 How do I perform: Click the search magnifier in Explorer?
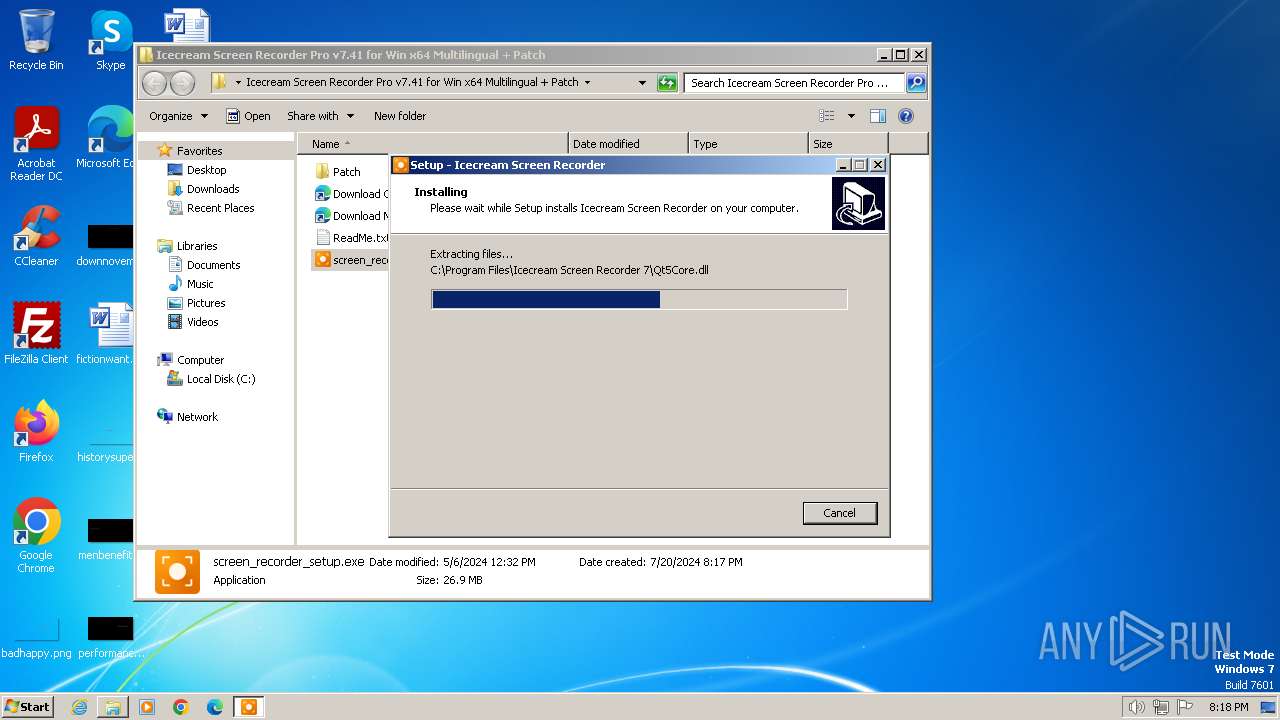(x=915, y=83)
